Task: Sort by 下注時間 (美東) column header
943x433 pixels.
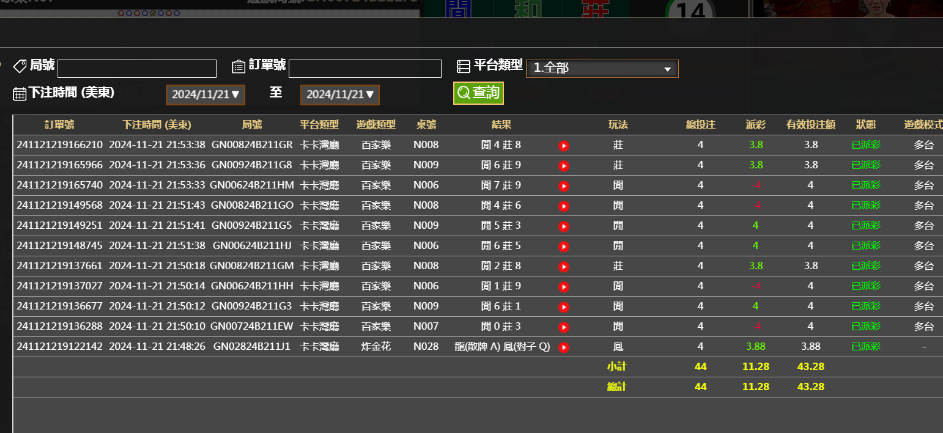Action: pyautogui.click(x=157, y=125)
